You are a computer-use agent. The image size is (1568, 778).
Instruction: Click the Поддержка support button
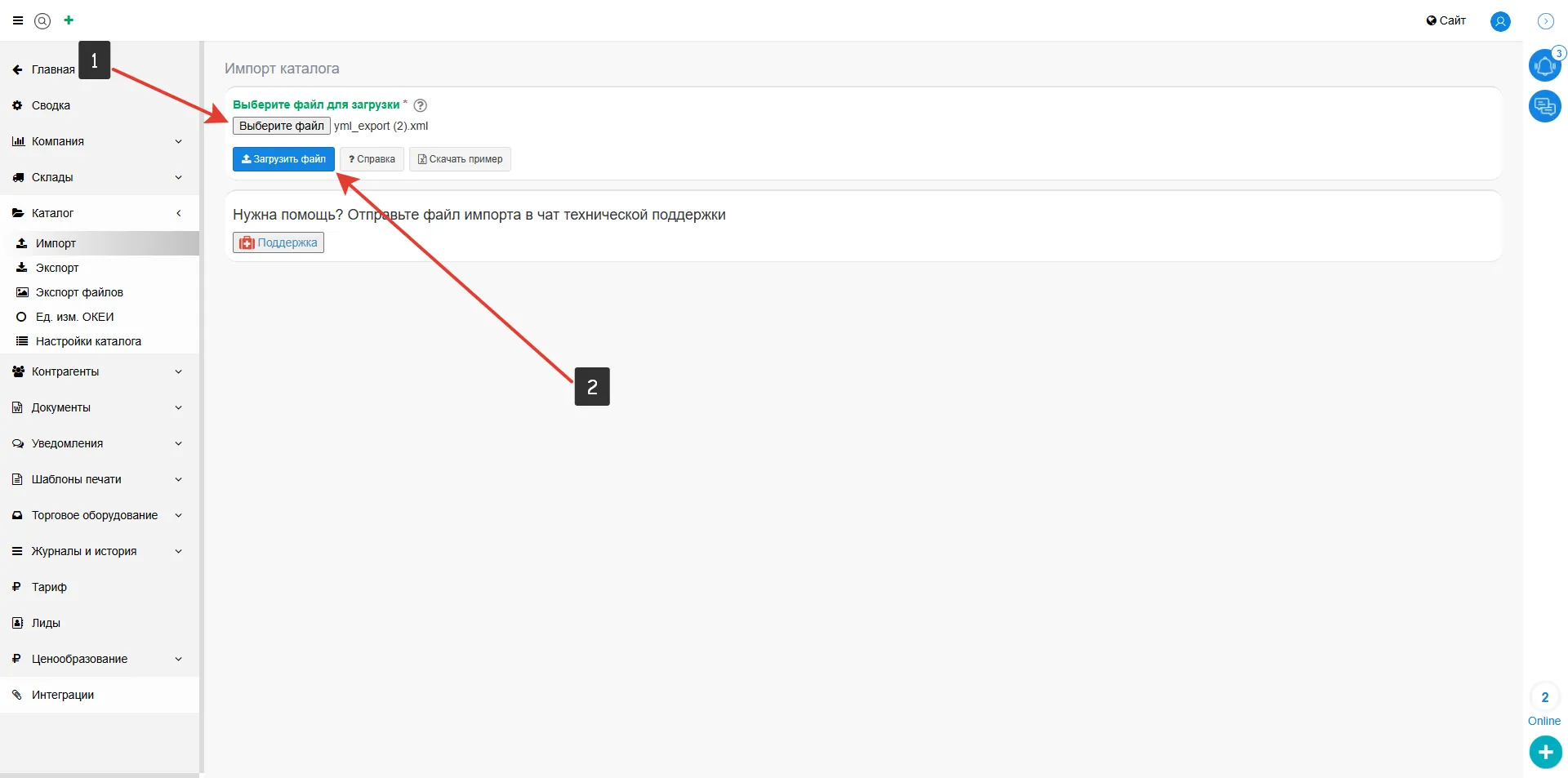pos(278,242)
